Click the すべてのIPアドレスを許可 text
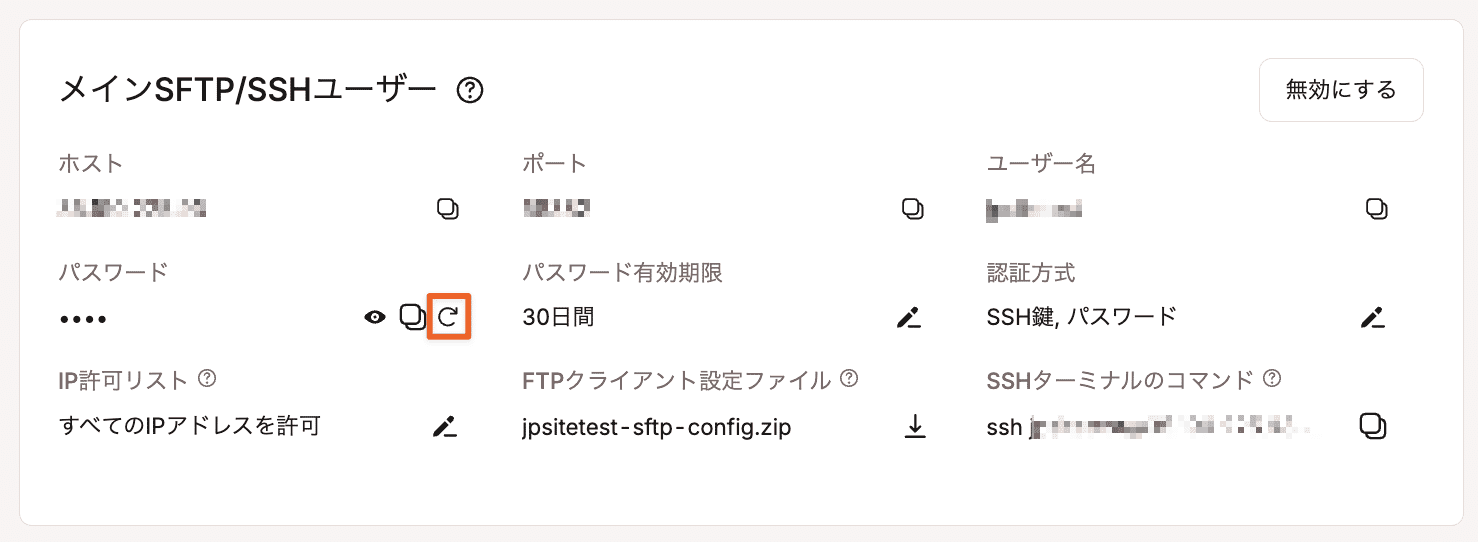The height and width of the screenshot is (542, 1478). pyautogui.click(x=190, y=427)
